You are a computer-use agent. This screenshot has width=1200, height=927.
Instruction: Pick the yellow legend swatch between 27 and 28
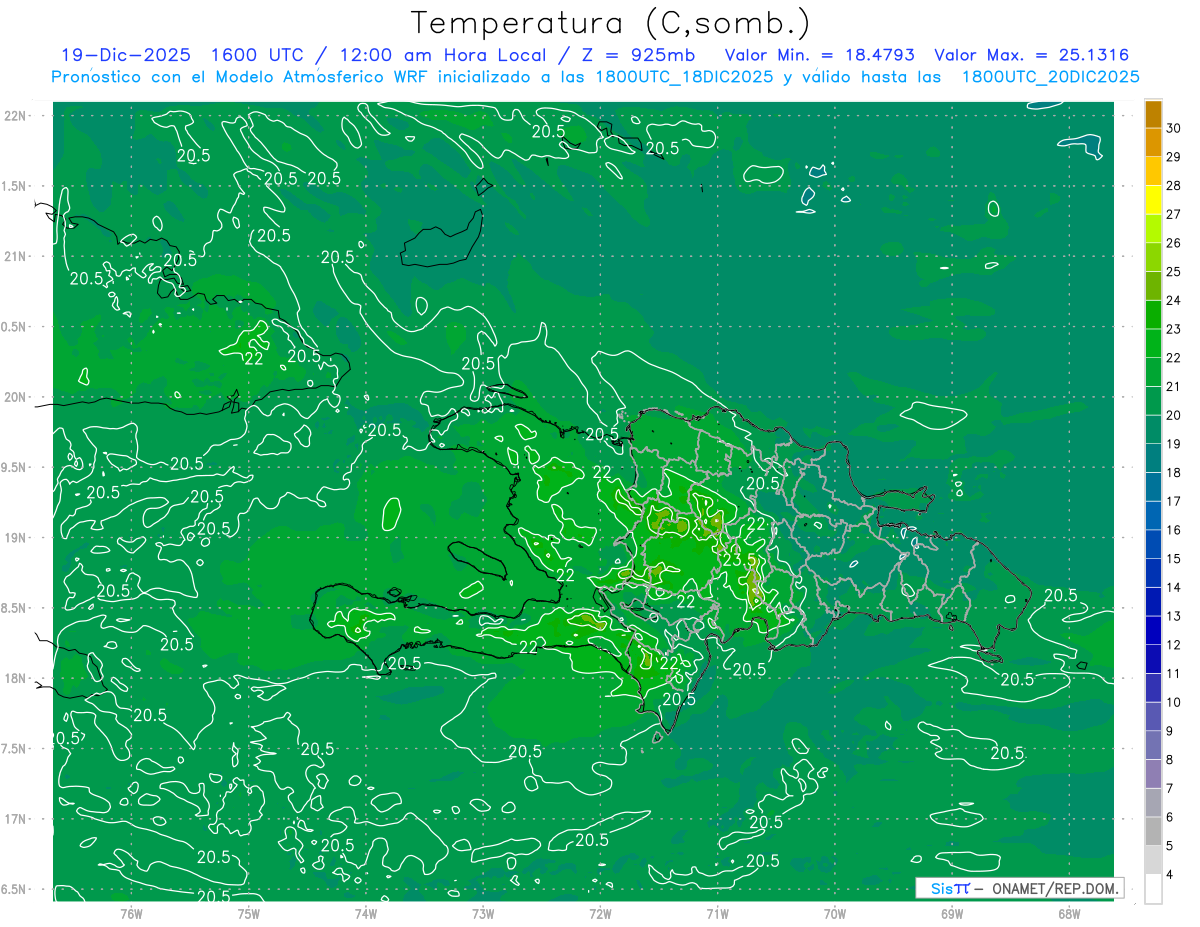tap(1153, 200)
